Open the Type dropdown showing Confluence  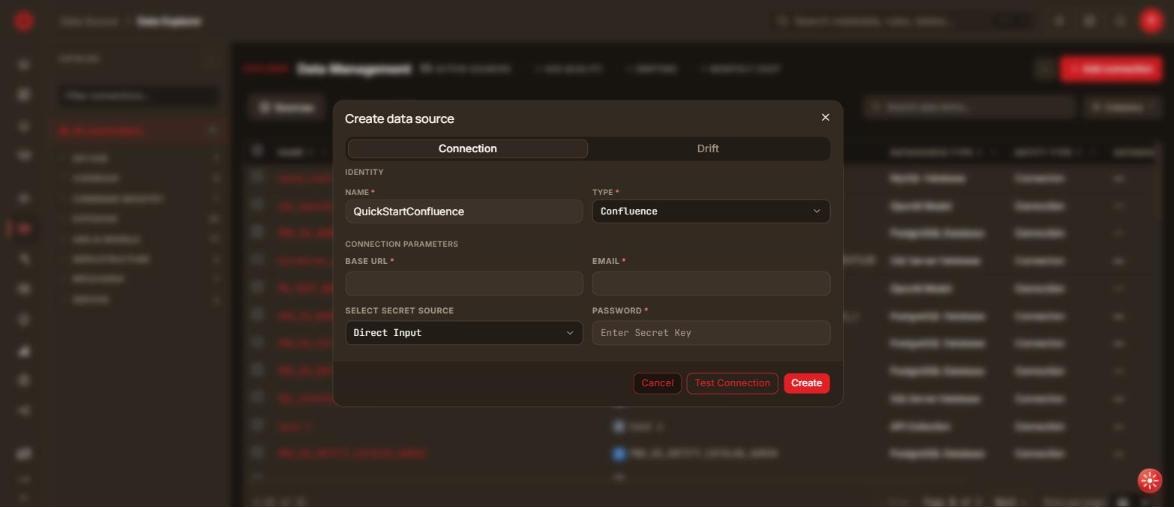[x=711, y=211]
